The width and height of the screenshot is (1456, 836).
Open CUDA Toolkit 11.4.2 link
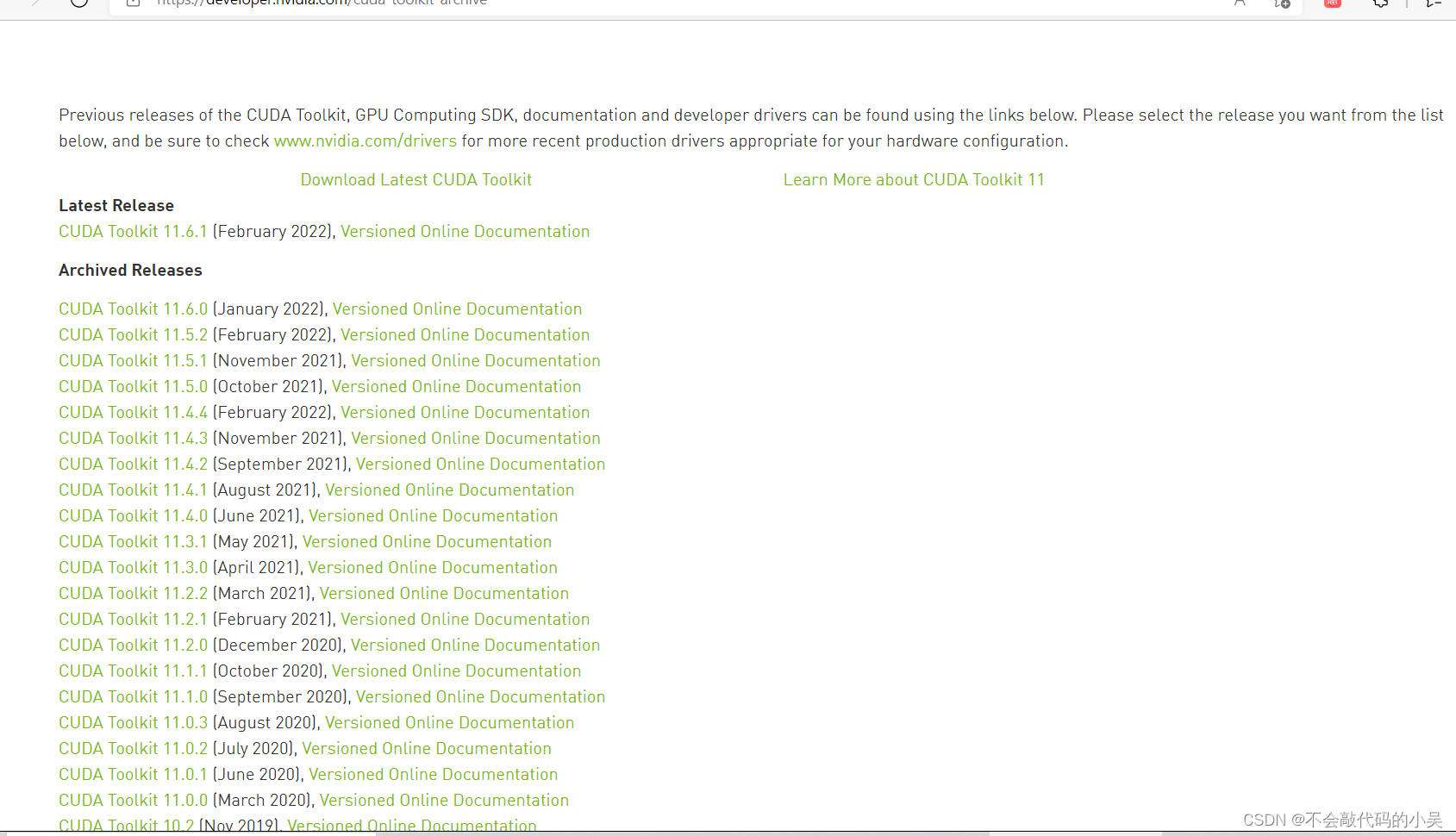[134, 465]
